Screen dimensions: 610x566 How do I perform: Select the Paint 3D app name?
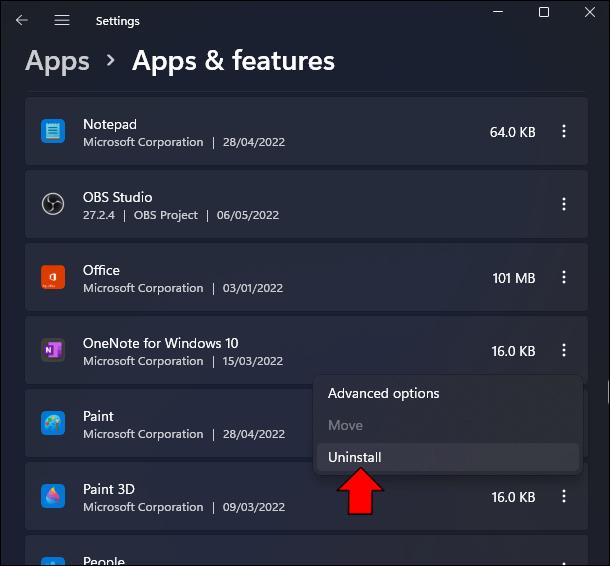click(109, 489)
